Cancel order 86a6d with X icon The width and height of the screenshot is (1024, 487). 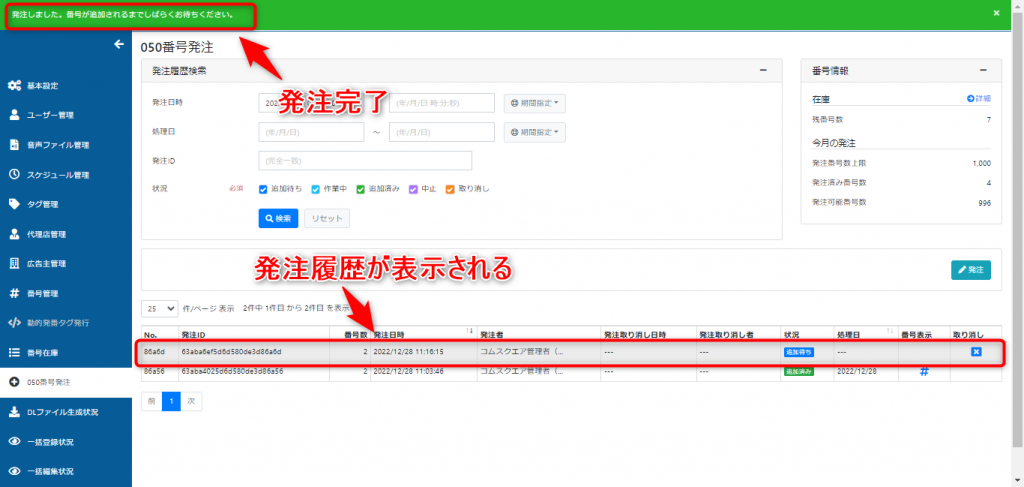click(x=976, y=352)
